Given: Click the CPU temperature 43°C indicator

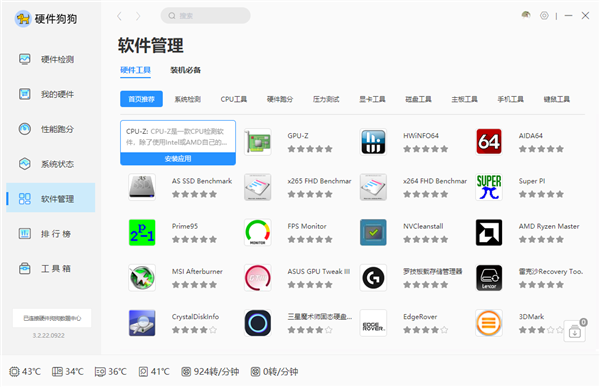Looking at the screenshot, I should click(x=25, y=372).
